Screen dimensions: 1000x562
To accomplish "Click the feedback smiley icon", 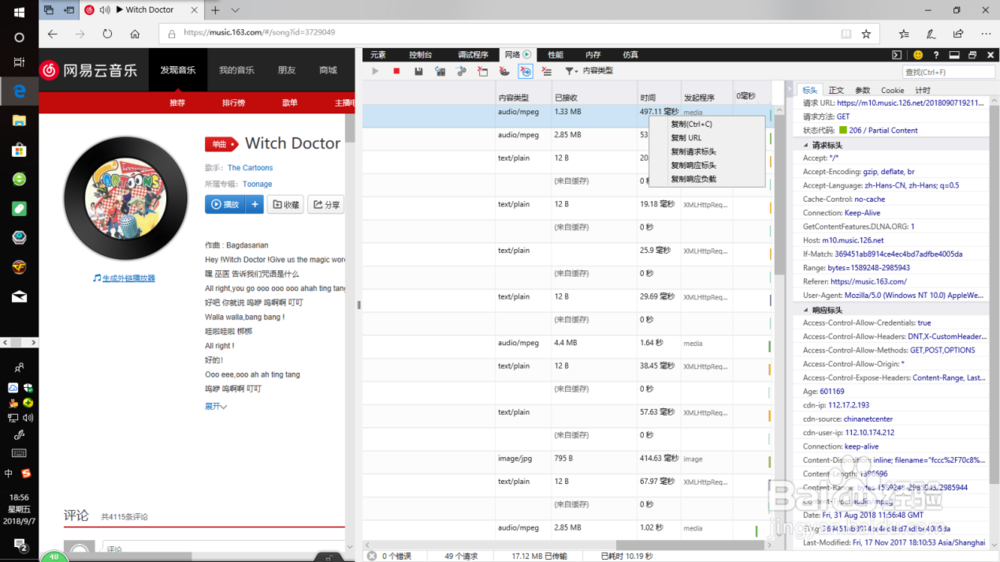I will [918, 55].
